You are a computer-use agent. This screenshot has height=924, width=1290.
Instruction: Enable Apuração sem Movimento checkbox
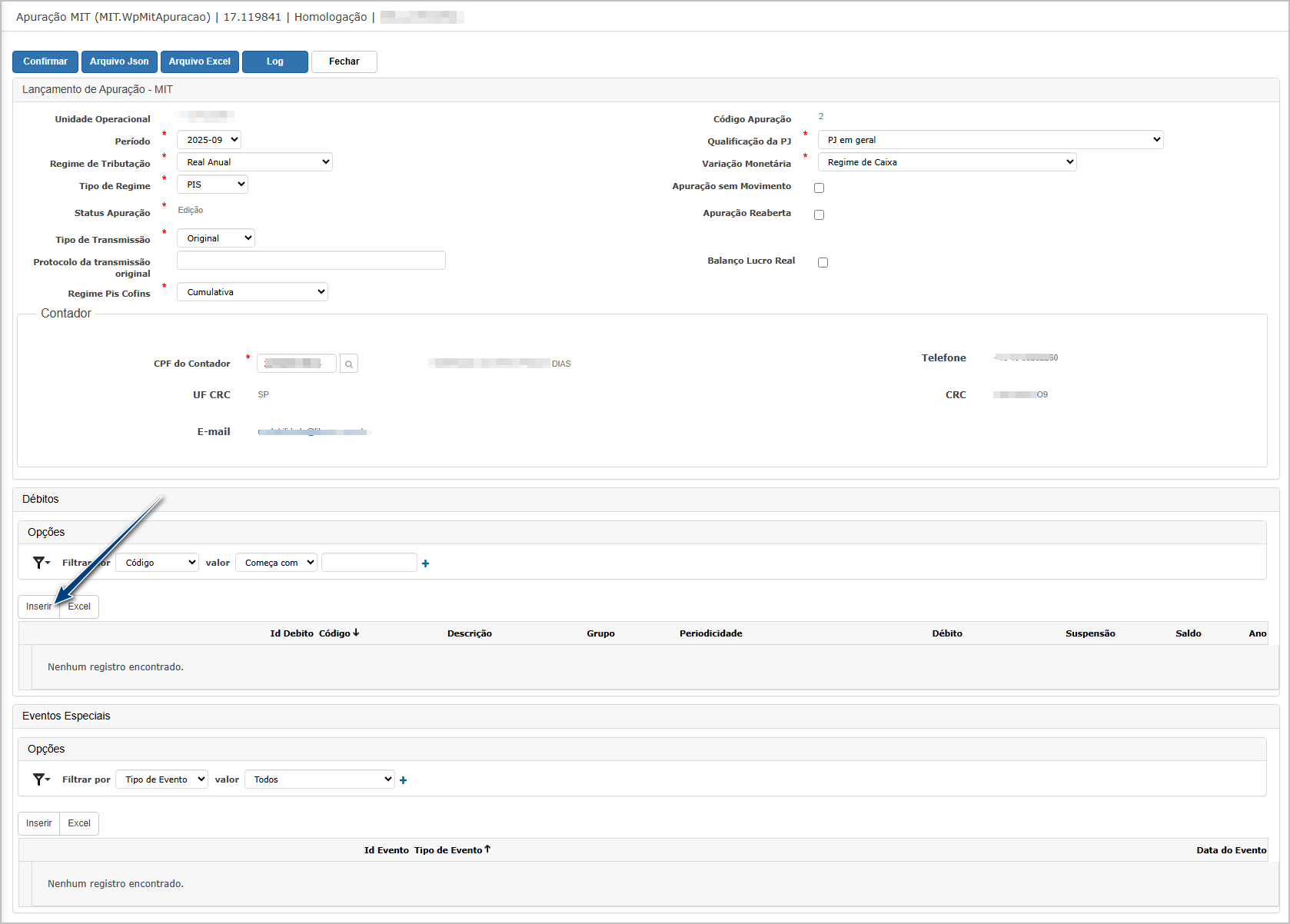(x=819, y=188)
